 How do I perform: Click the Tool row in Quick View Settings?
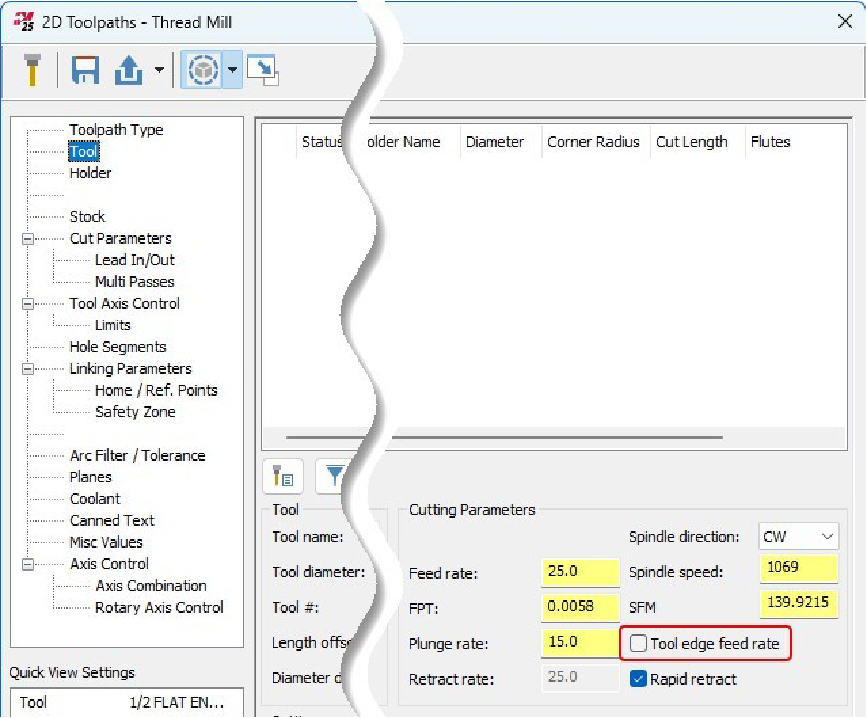[126, 703]
